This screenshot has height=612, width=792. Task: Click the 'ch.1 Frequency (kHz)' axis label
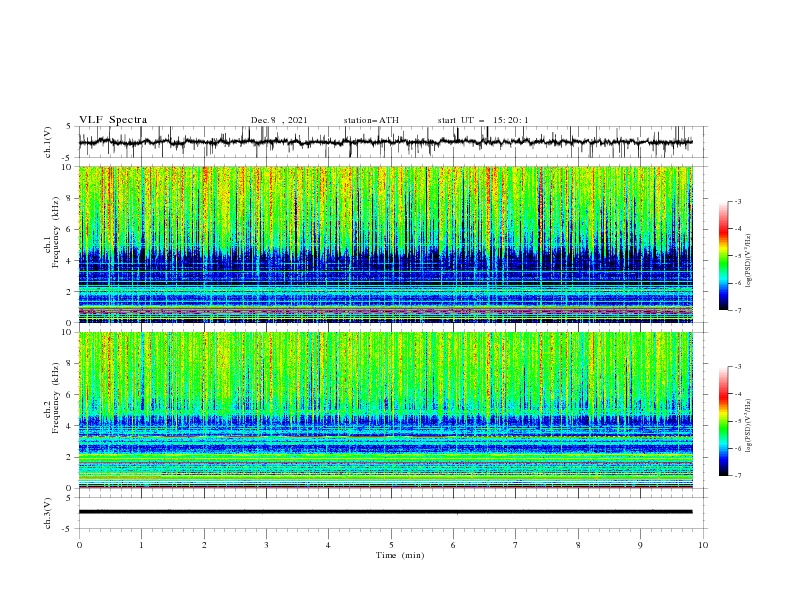(52, 233)
